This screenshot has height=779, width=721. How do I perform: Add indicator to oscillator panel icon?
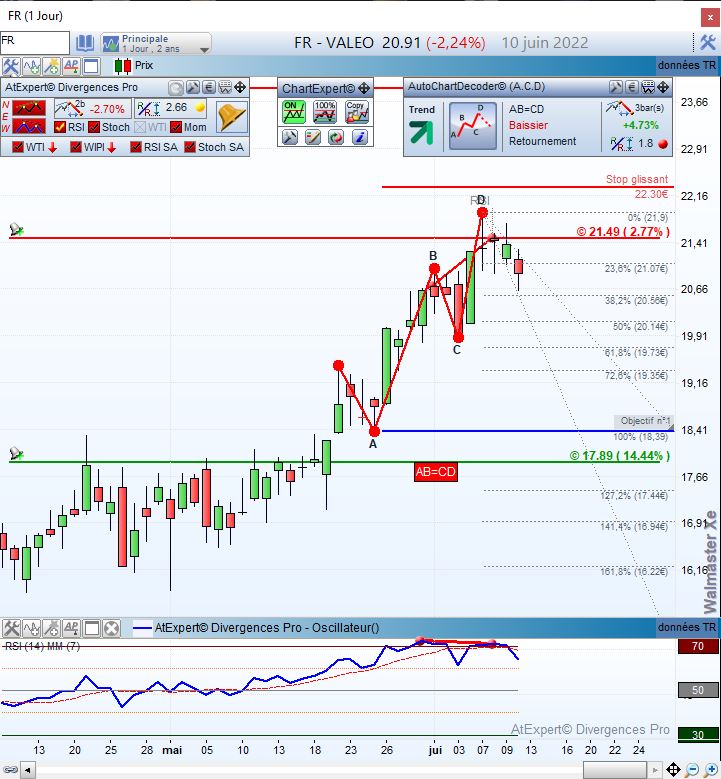(x=31, y=628)
